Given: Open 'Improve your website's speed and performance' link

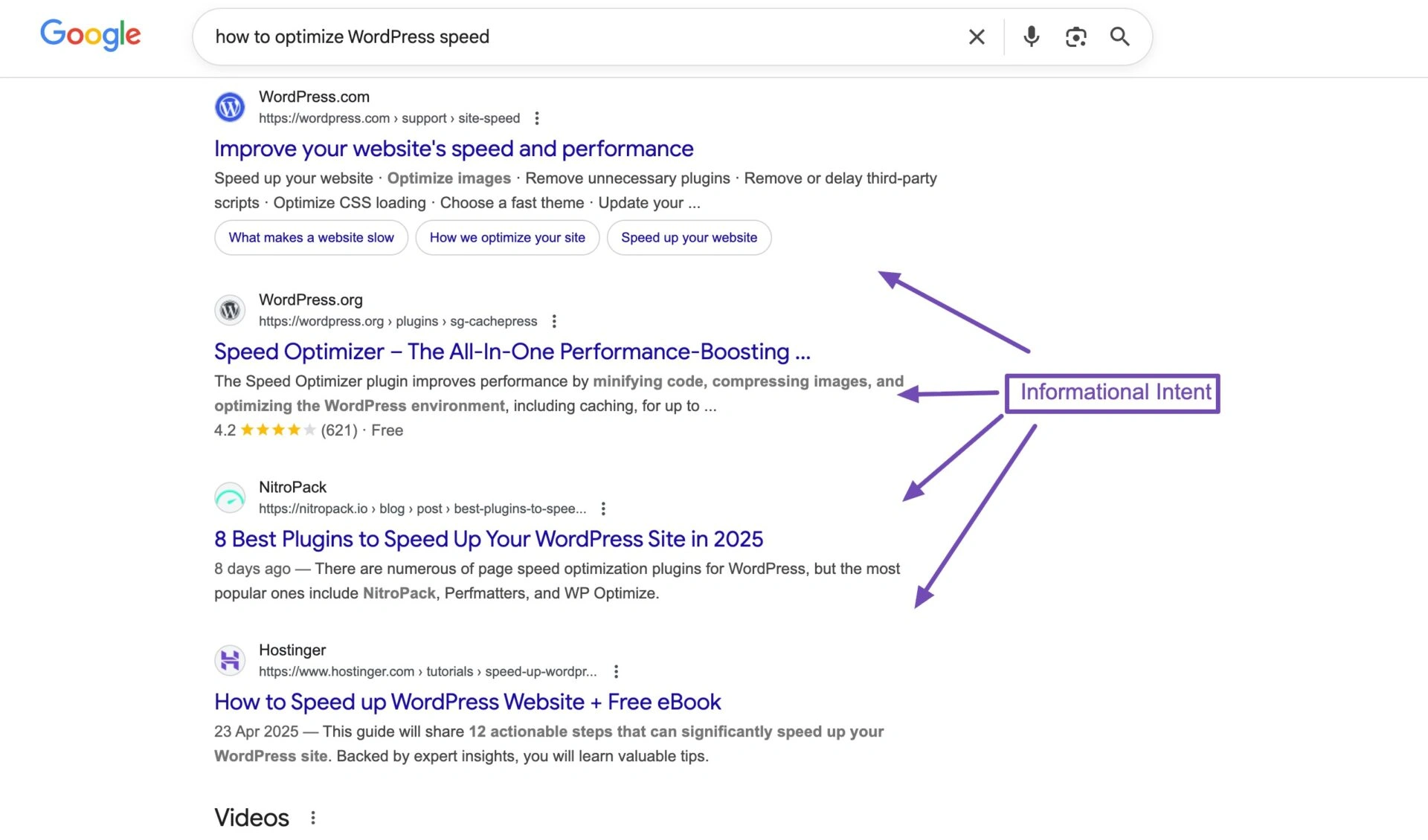Looking at the screenshot, I should click(454, 149).
